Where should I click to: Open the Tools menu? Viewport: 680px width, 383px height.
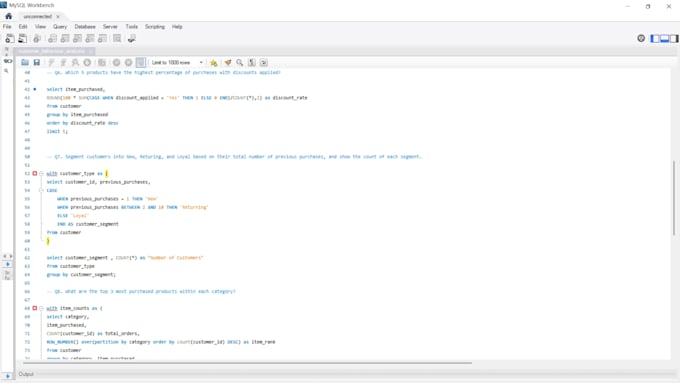pyautogui.click(x=132, y=26)
